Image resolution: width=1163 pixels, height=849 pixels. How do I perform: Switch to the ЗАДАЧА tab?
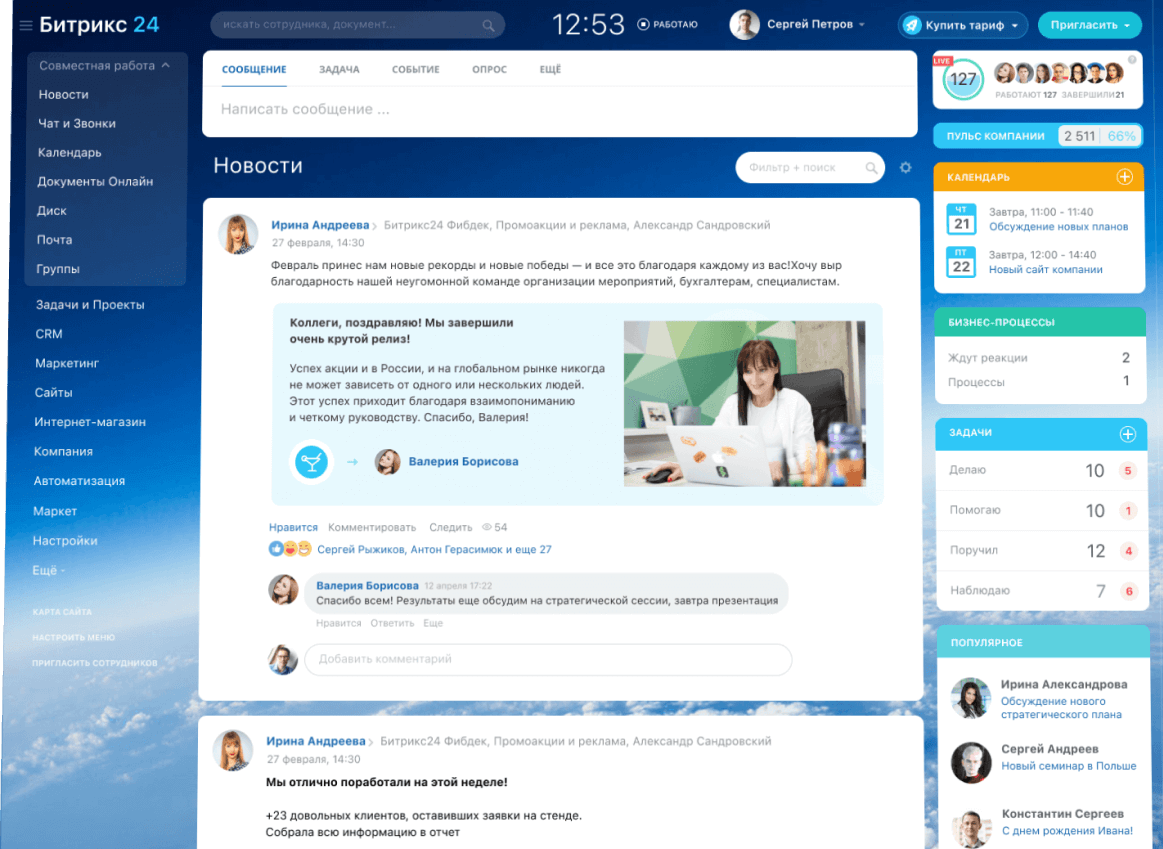[339, 70]
